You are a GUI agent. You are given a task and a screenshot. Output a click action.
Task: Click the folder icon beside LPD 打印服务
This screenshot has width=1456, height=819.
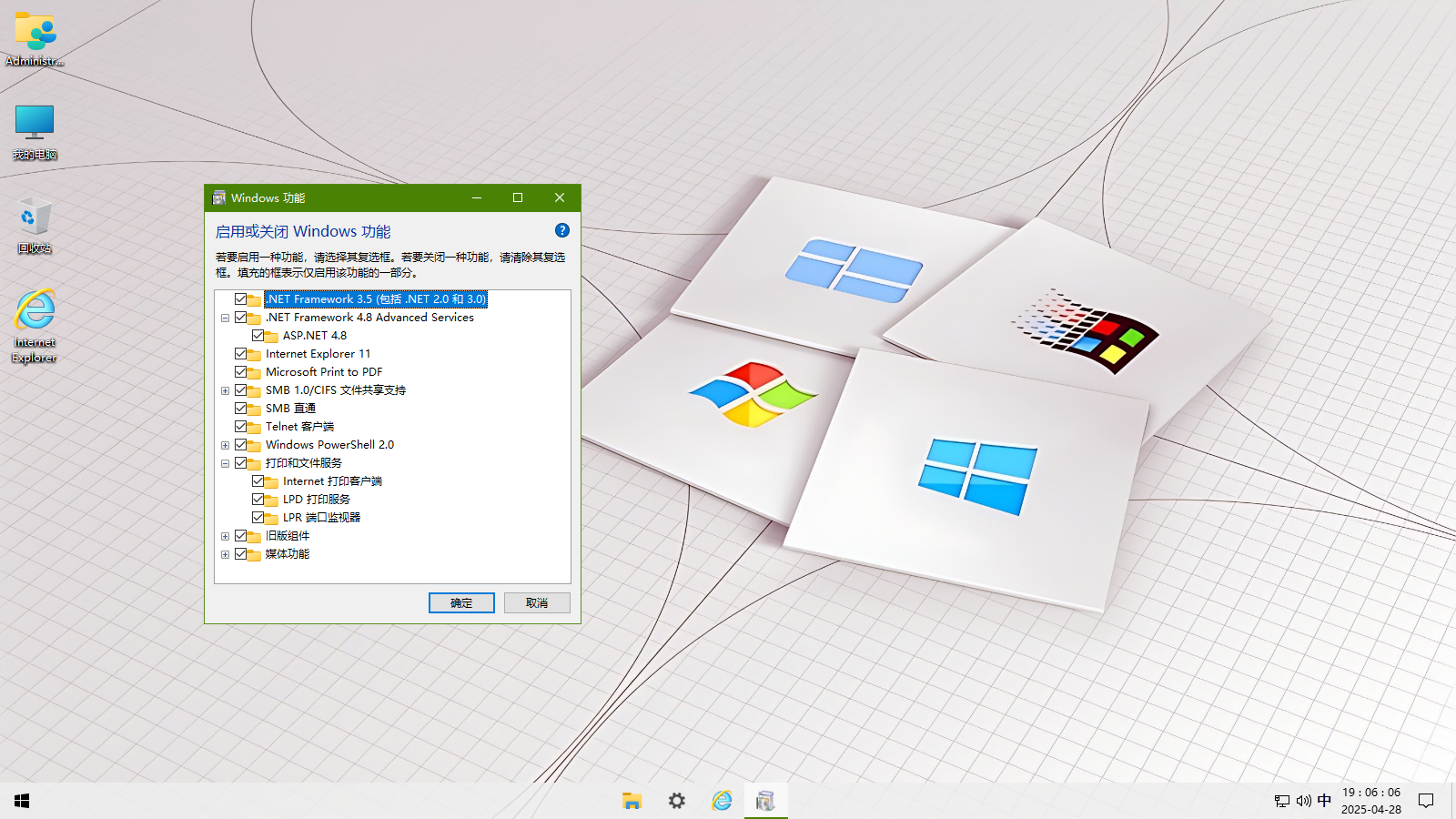click(x=272, y=500)
